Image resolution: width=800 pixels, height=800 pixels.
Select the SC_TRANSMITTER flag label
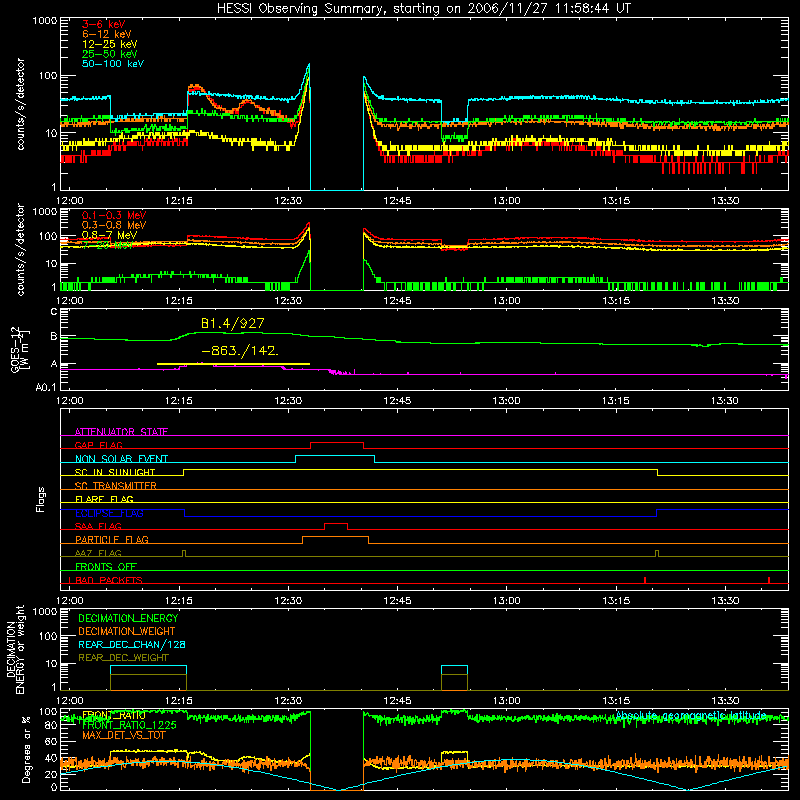click(x=115, y=486)
